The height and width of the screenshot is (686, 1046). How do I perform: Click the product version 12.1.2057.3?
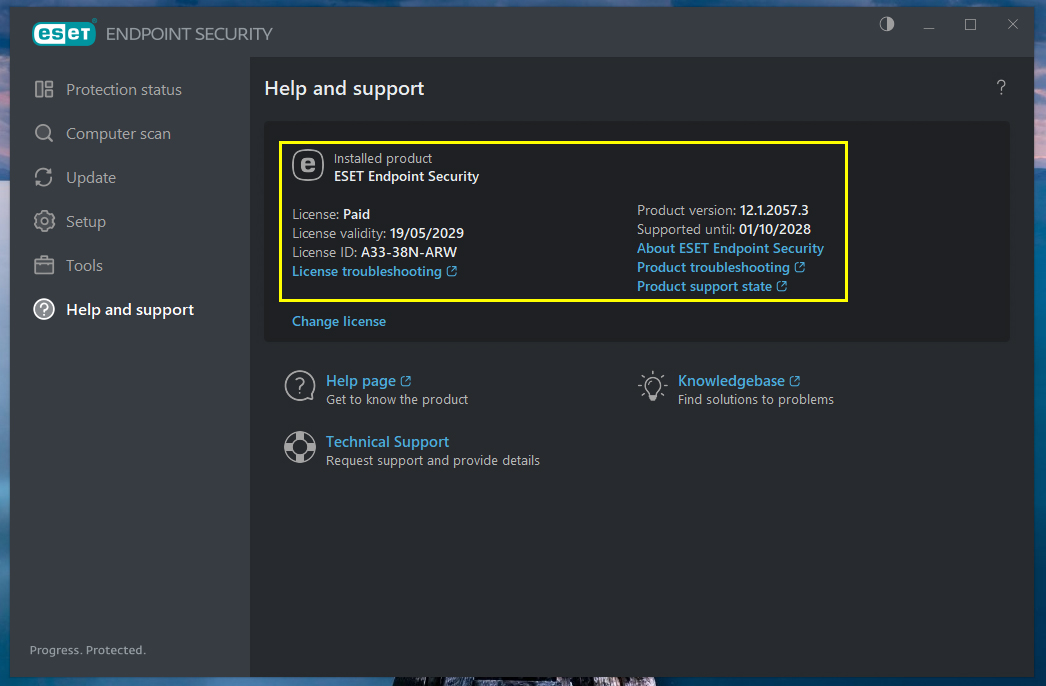click(774, 210)
